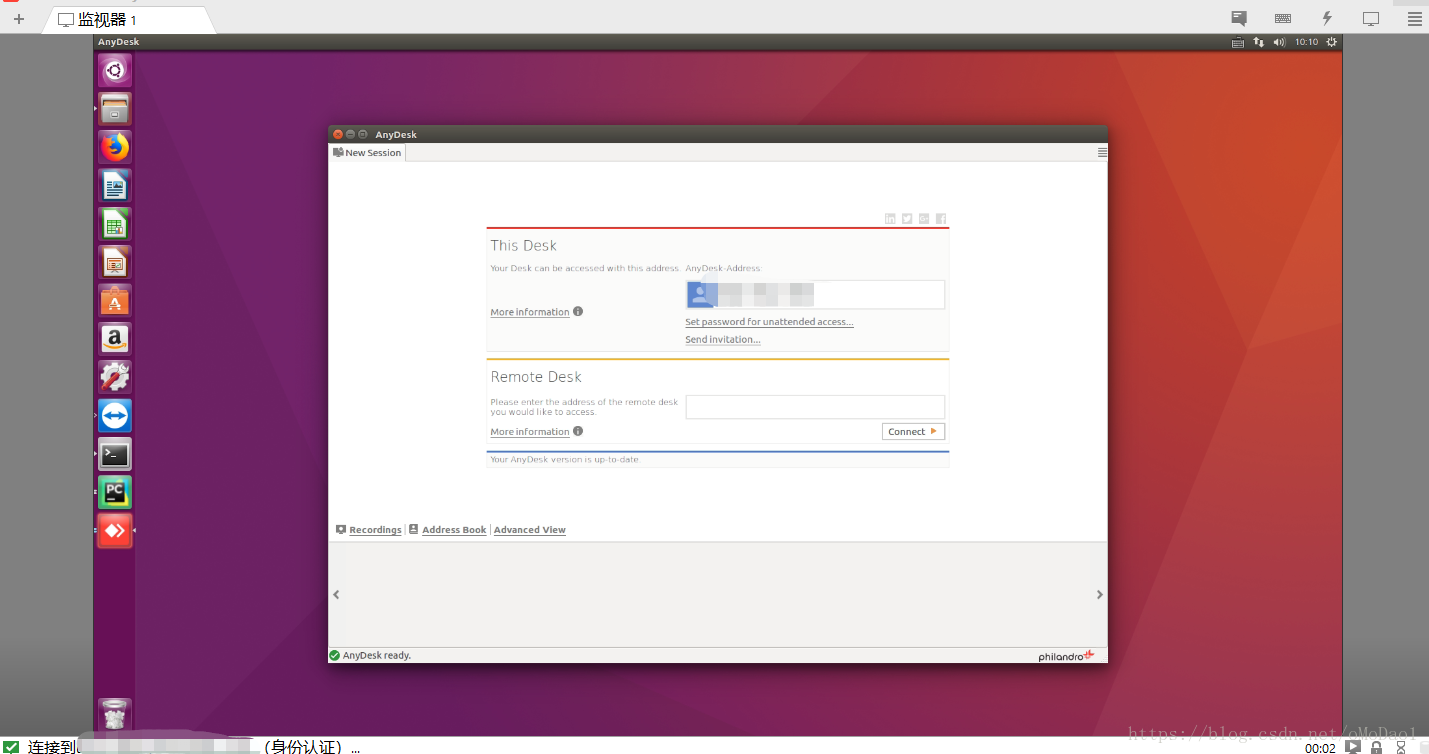The image size is (1429, 754).
Task: Launch PyCharm from the dock
Action: pos(114,492)
